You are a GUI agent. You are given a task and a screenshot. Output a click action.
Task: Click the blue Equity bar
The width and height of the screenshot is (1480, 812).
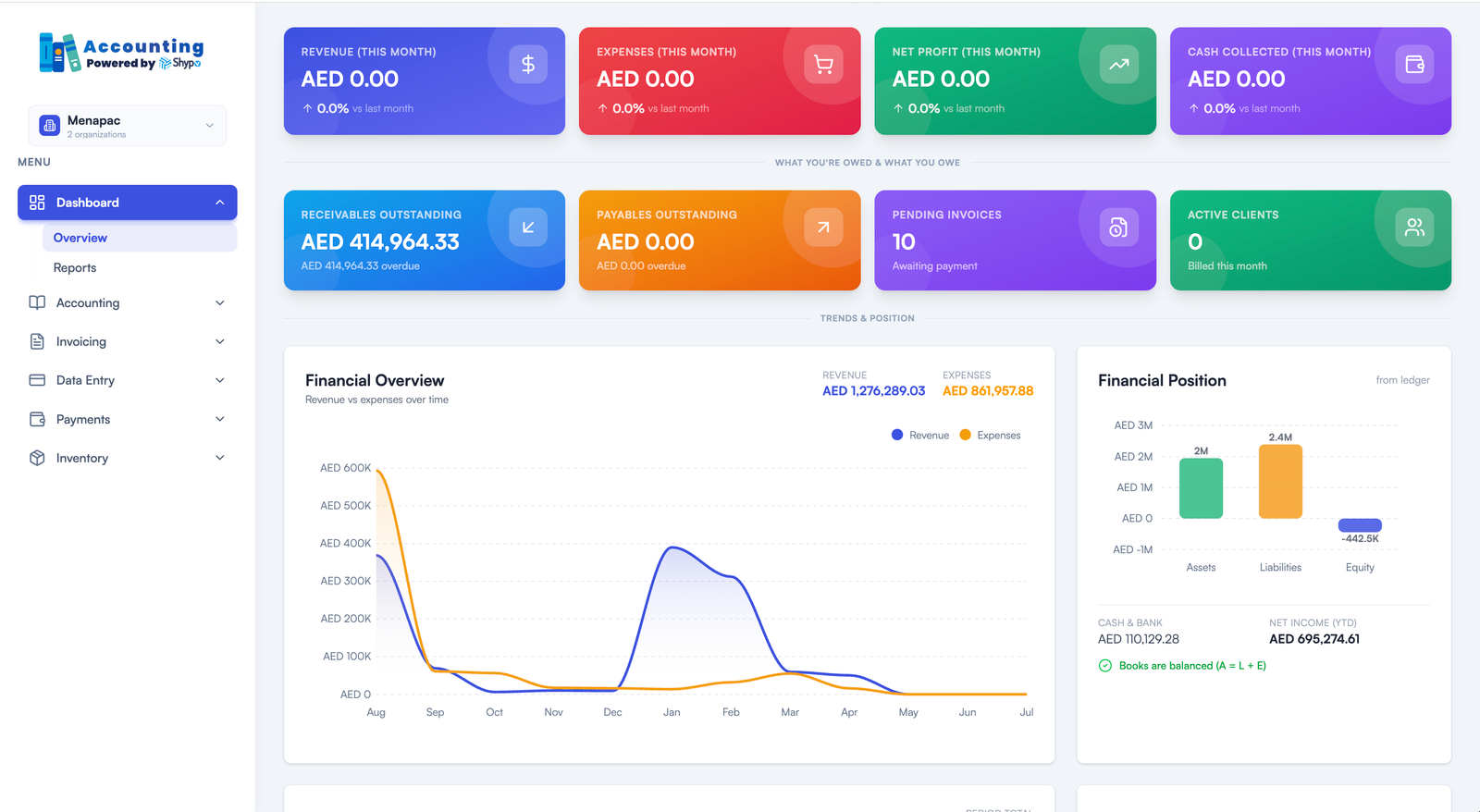click(1360, 524)
